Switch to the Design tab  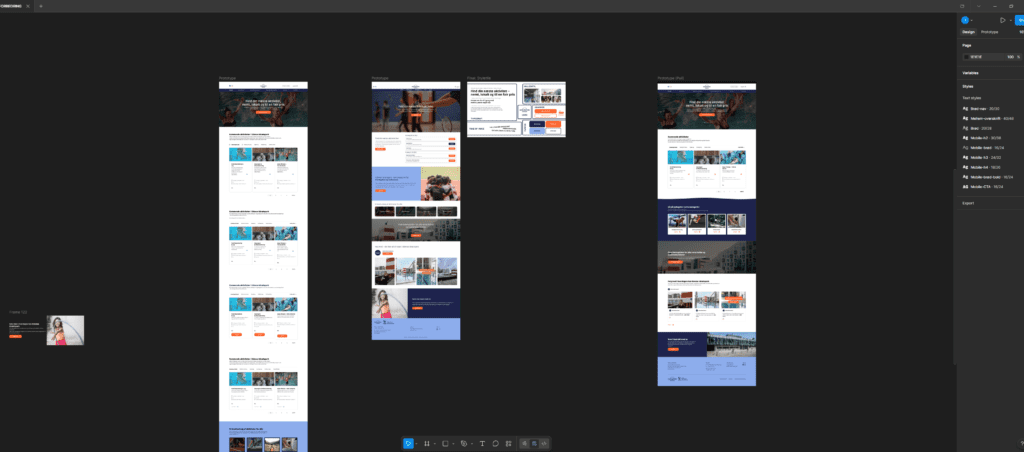click(x=968, y=31)
